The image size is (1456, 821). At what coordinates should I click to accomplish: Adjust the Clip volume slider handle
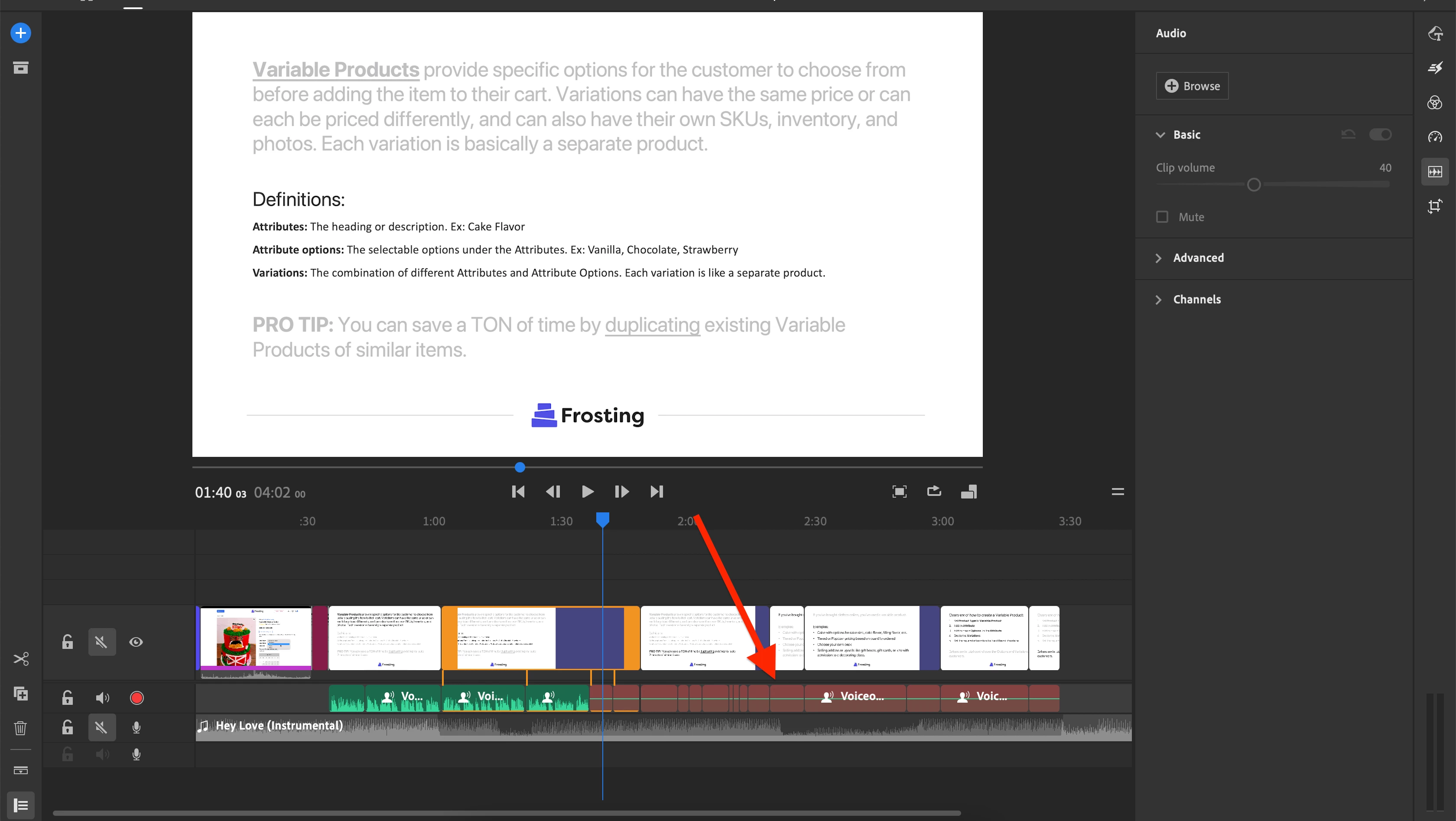tap(1254, 185)
